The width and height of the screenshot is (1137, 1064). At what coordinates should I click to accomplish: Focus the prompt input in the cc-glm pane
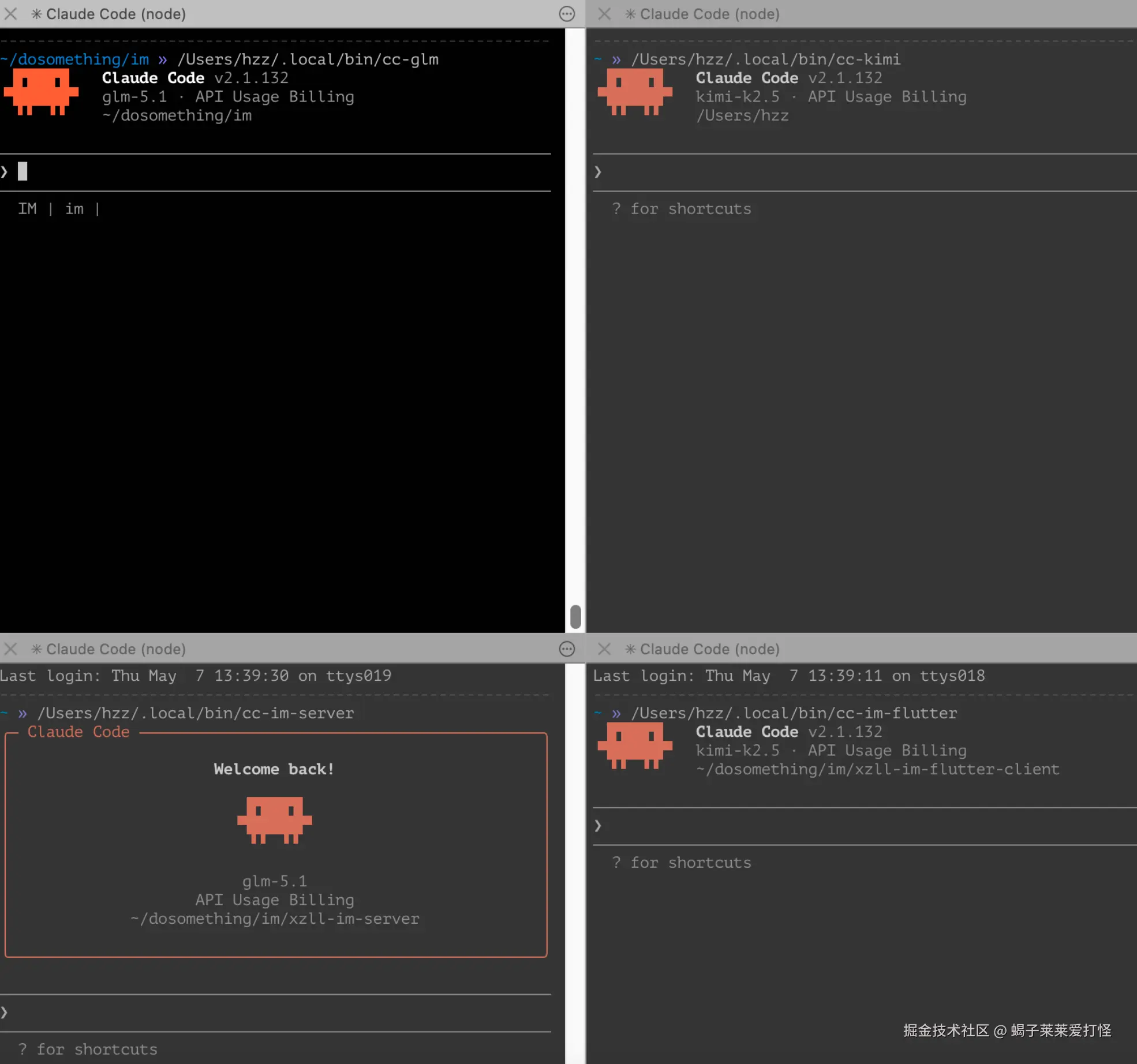[x=275, y=172]
